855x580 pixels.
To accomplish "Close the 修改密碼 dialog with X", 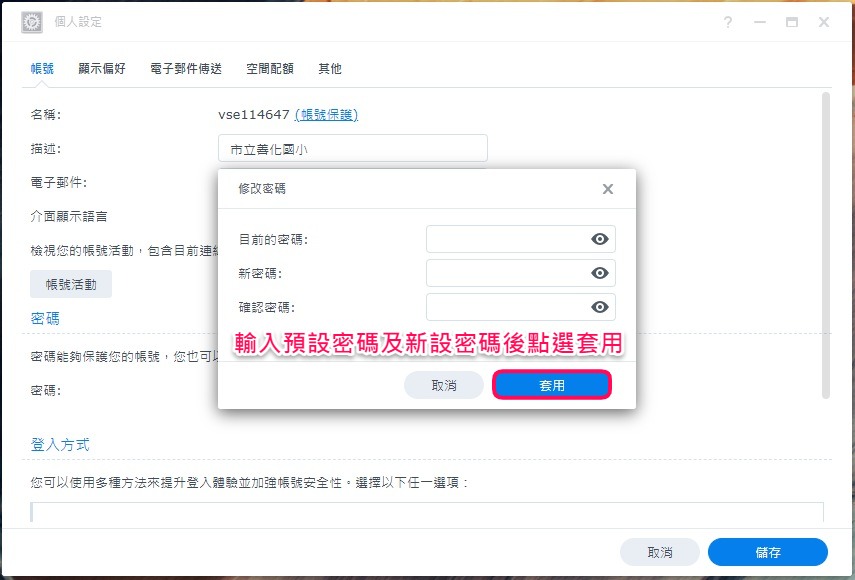I will click(x=607, y=189).
